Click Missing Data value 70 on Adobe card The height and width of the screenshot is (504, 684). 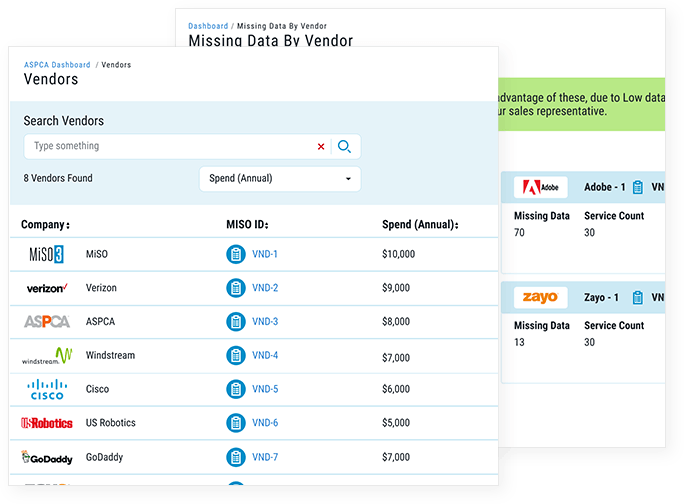519,233
